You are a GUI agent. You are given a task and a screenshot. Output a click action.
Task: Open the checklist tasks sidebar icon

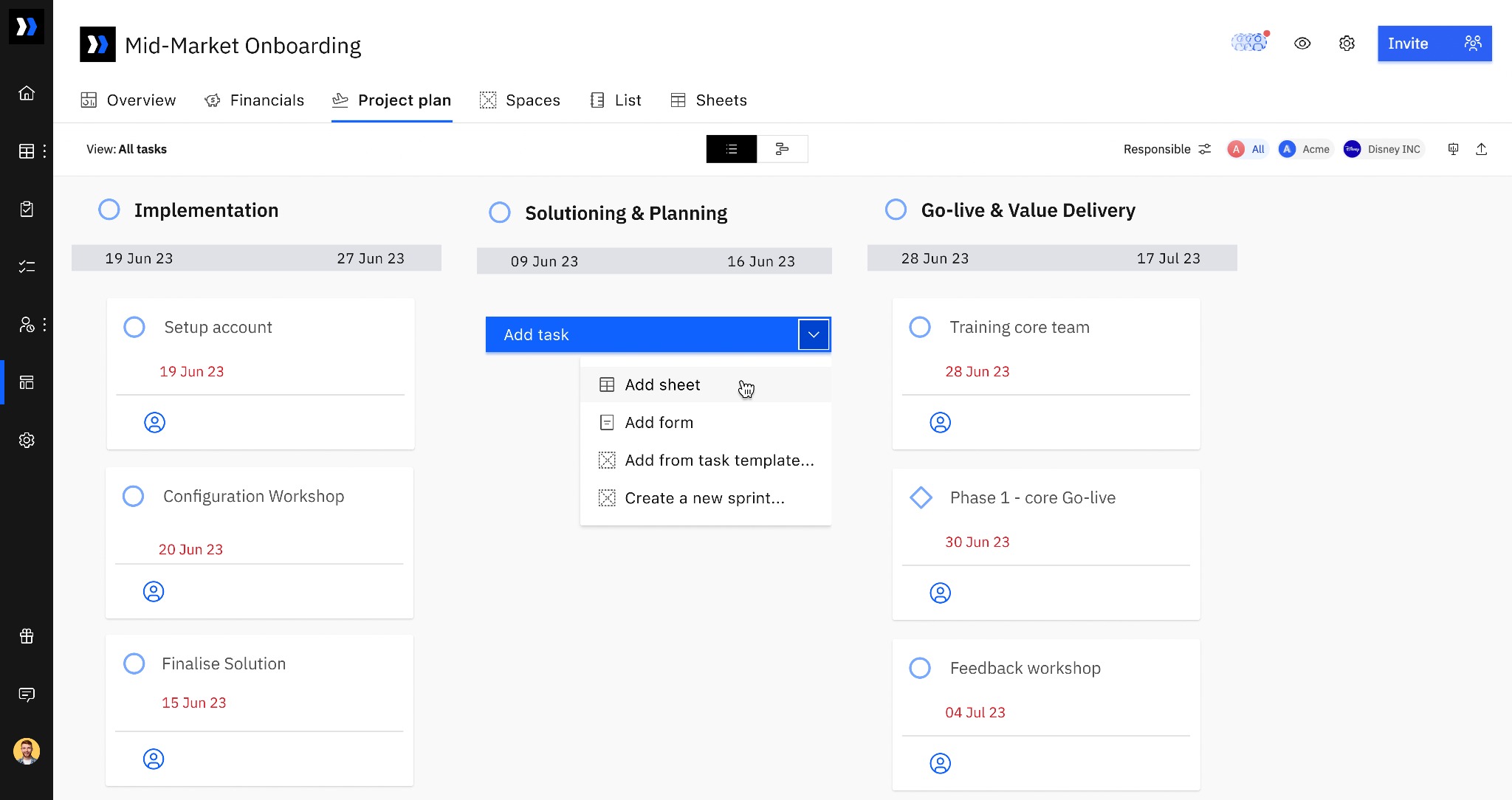pos(27,266)
